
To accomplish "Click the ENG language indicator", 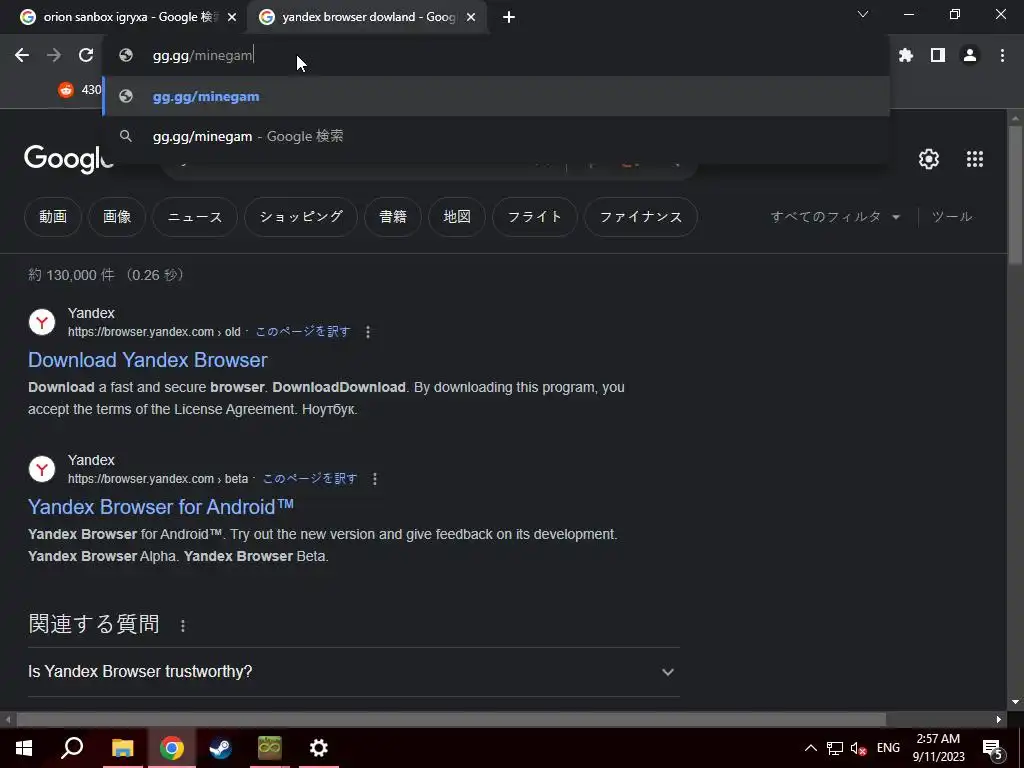I will click(x=888, y=748).
